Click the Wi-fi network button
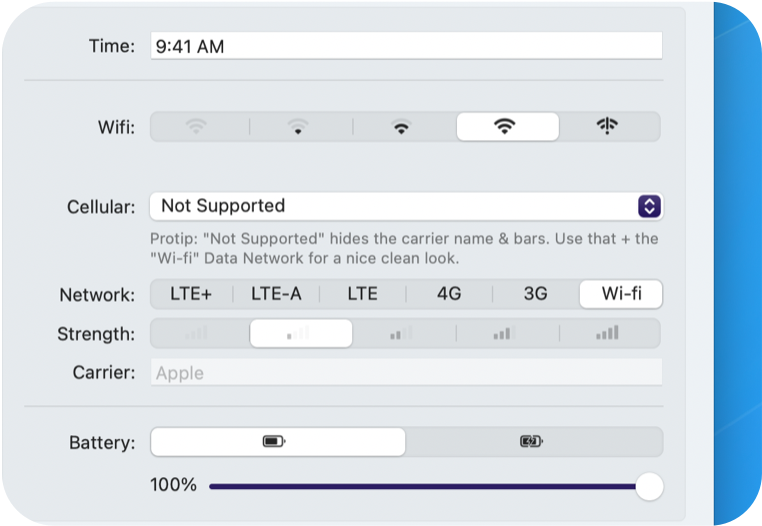This screenshot has height=526, width=762. click(620, 294)
